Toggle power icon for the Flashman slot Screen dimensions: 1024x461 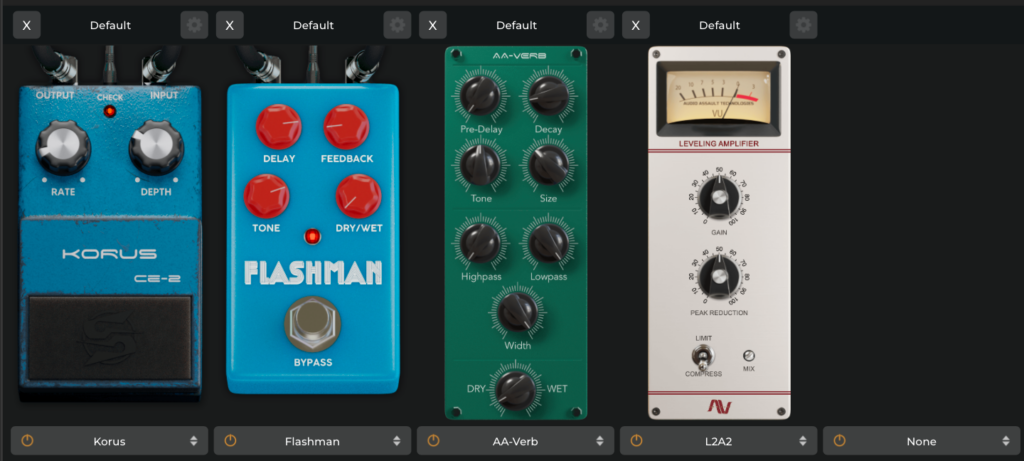point(230,441)
